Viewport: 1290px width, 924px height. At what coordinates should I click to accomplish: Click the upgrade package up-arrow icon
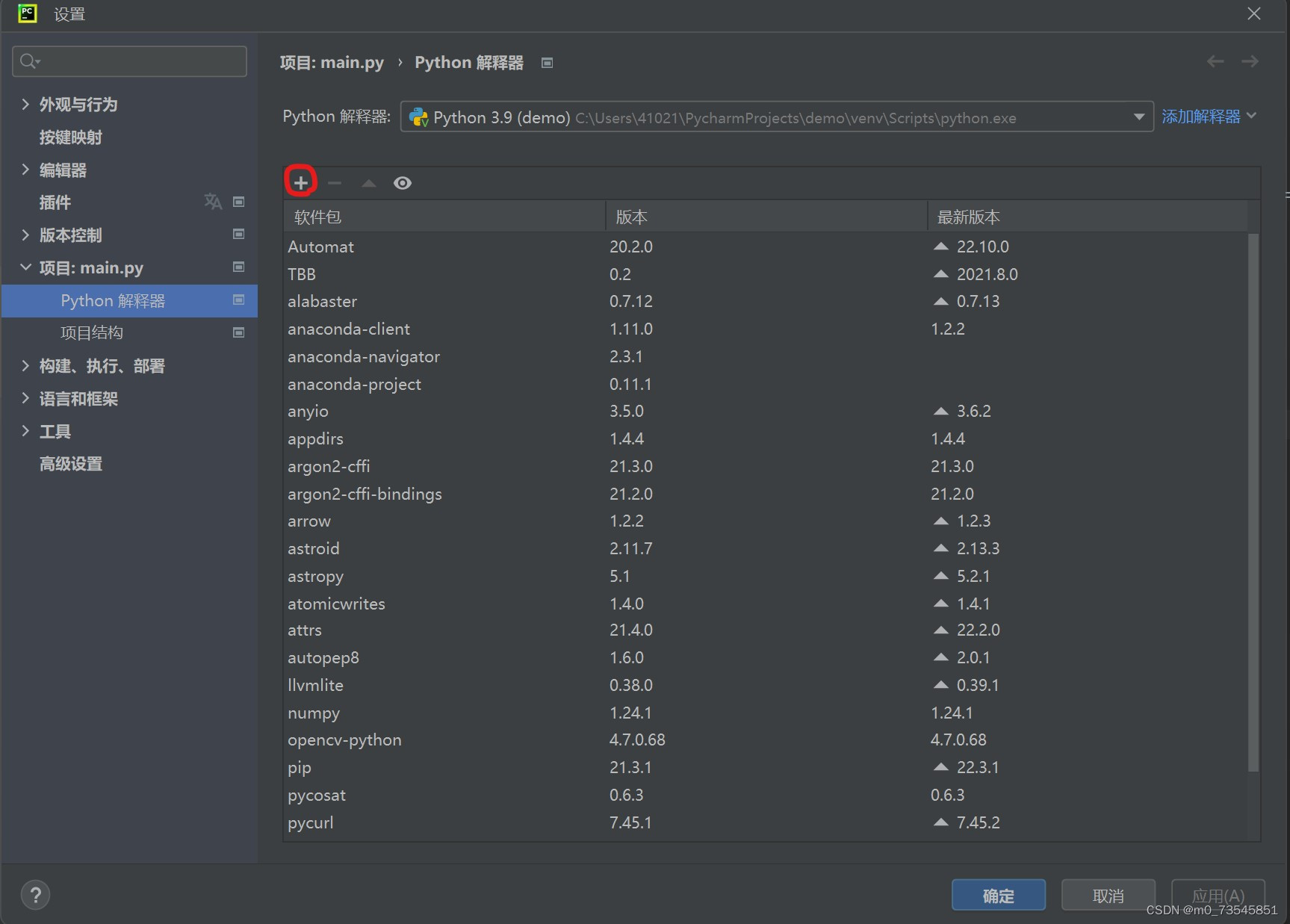tap(368, 183)
